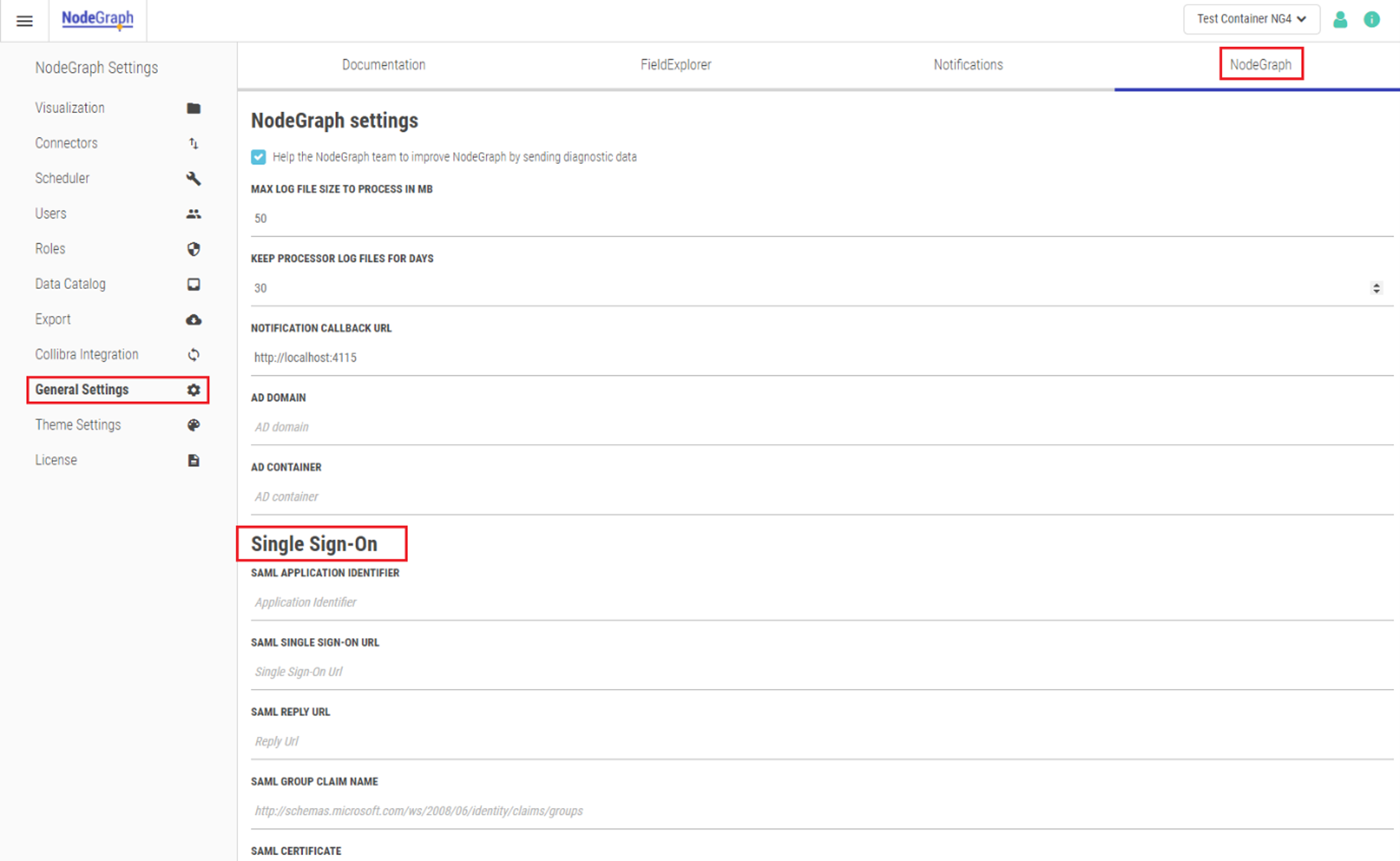This screenshot has width=1400, height=861.
Task: Click the Single Sign-On heading
Action: pyautogui.click(x=314, y=544)
